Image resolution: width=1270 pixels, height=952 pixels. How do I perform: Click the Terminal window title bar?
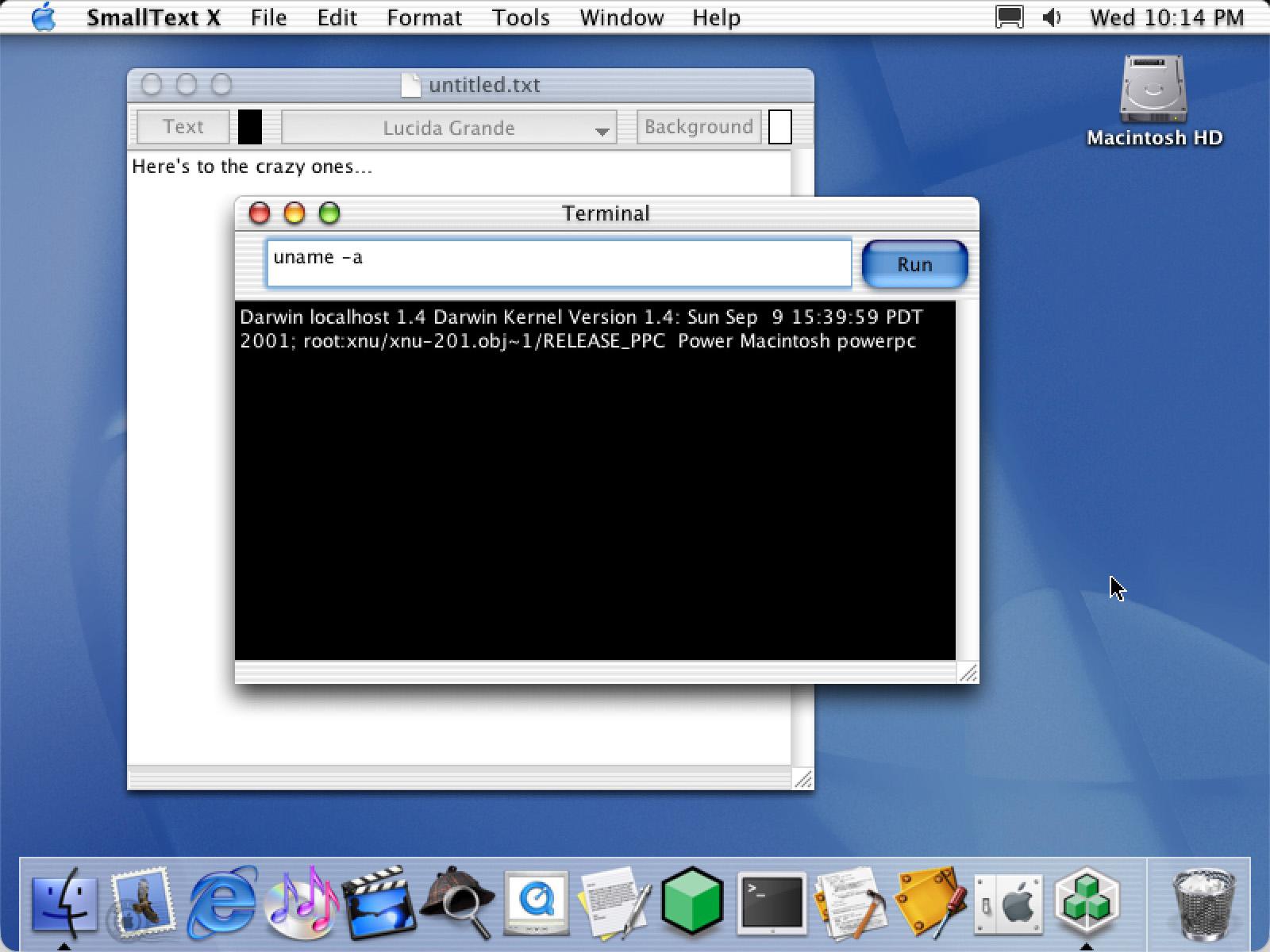point(606,213)
